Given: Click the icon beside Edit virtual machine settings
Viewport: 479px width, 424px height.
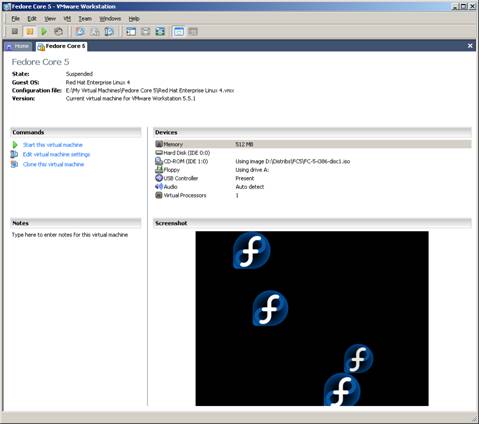Looking at the screenshot, I should (14, 154).
